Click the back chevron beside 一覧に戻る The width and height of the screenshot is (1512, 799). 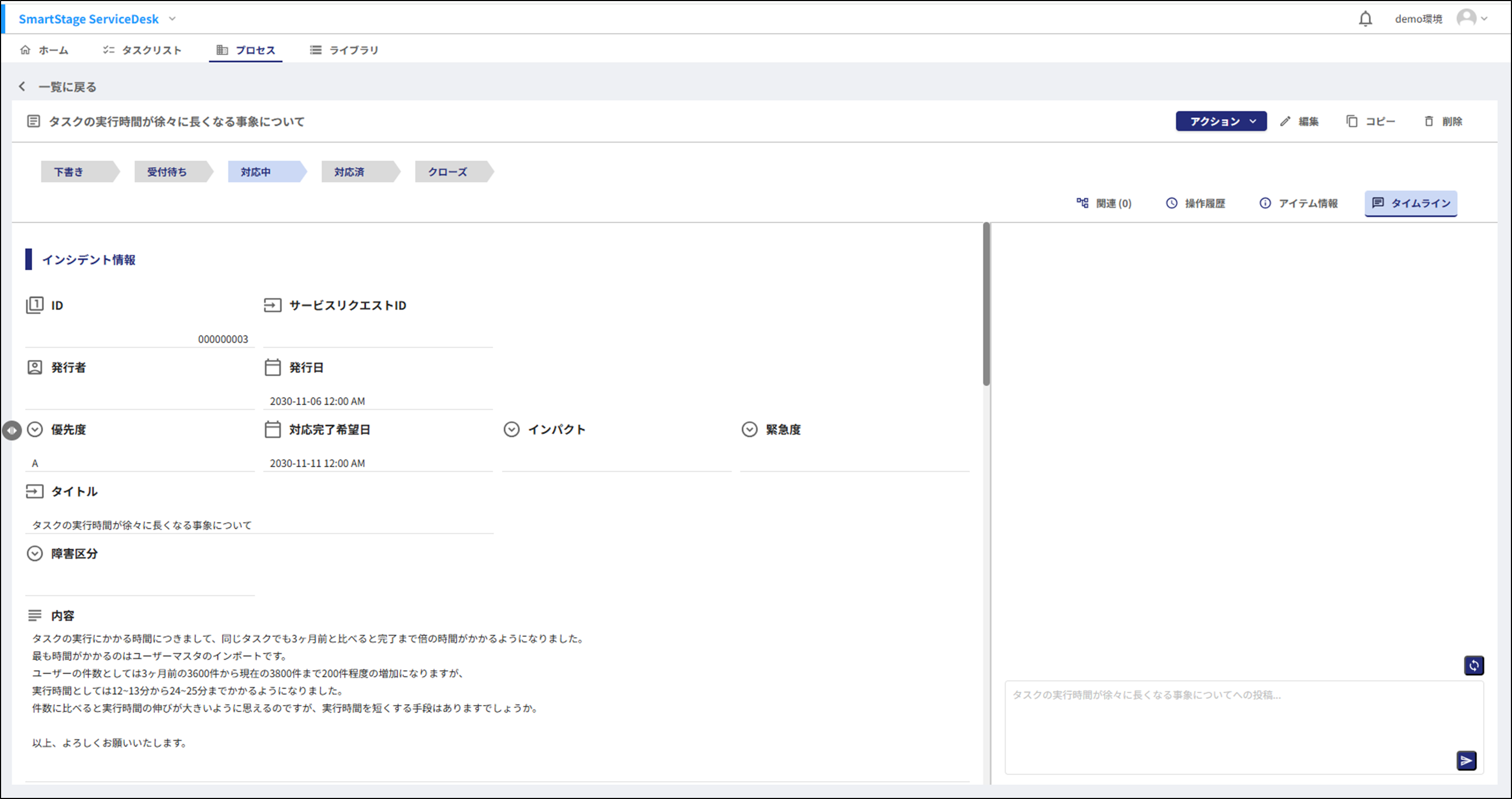pyautogui.click(x=23, y=87)
